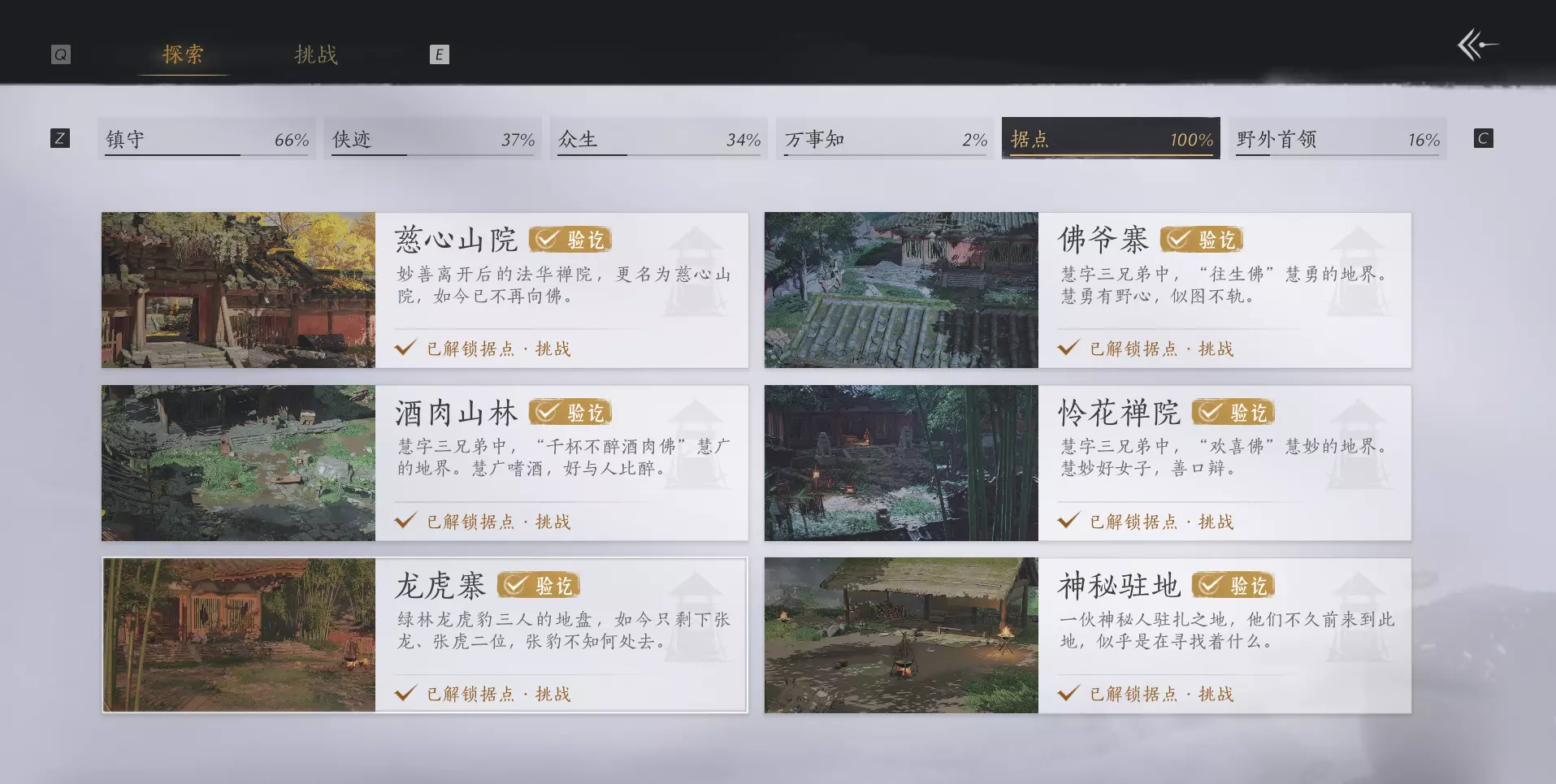The width and height of the screenshot is (1556, 784).
Task: Click the description starting 绿林龙虎豹三人的地盘
Action: 564,630
